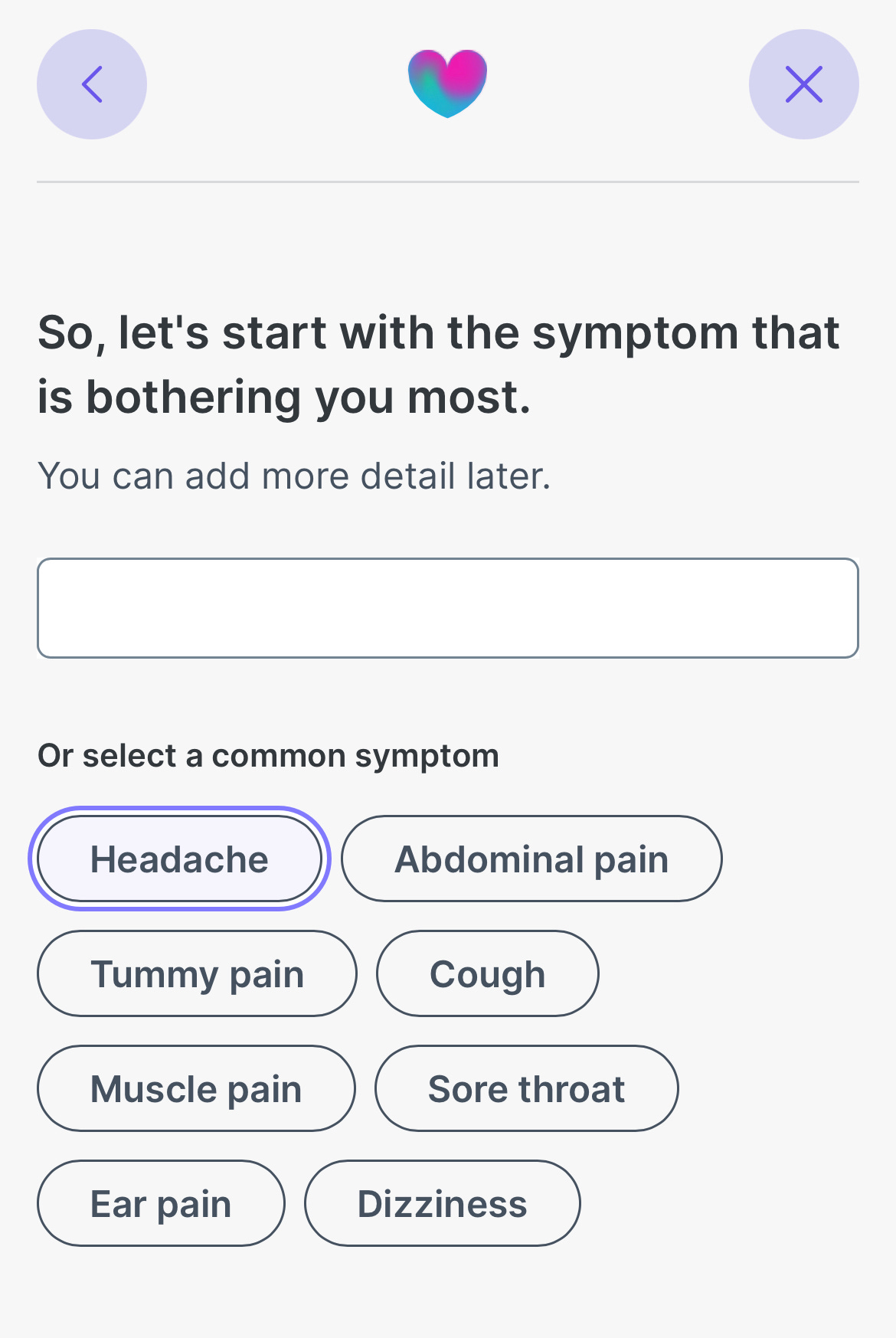Viewport: 896px width, 1338px height.
Task: Click the heading about the bothering symptom
Action: [439, 365]
